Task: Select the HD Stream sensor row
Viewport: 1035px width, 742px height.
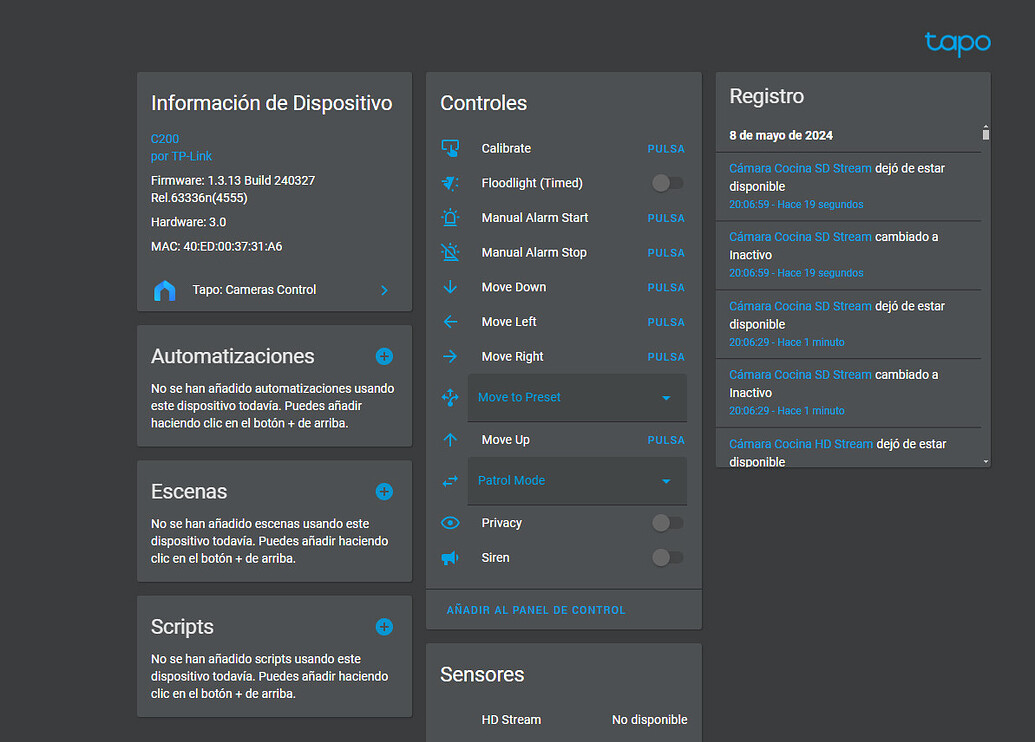Action: pos(564,720)
